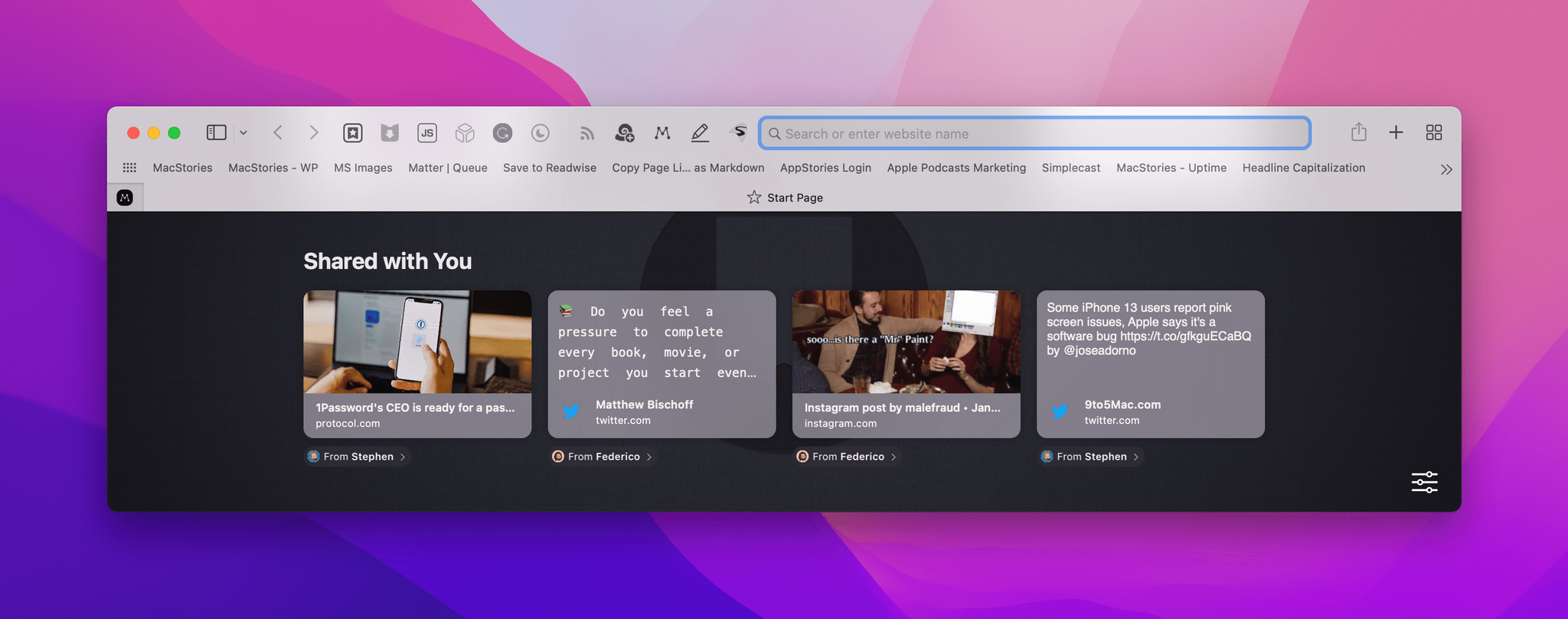Run the Save to Readwise bookmarklet
The image size is (1568, 619).
[550, 168]
